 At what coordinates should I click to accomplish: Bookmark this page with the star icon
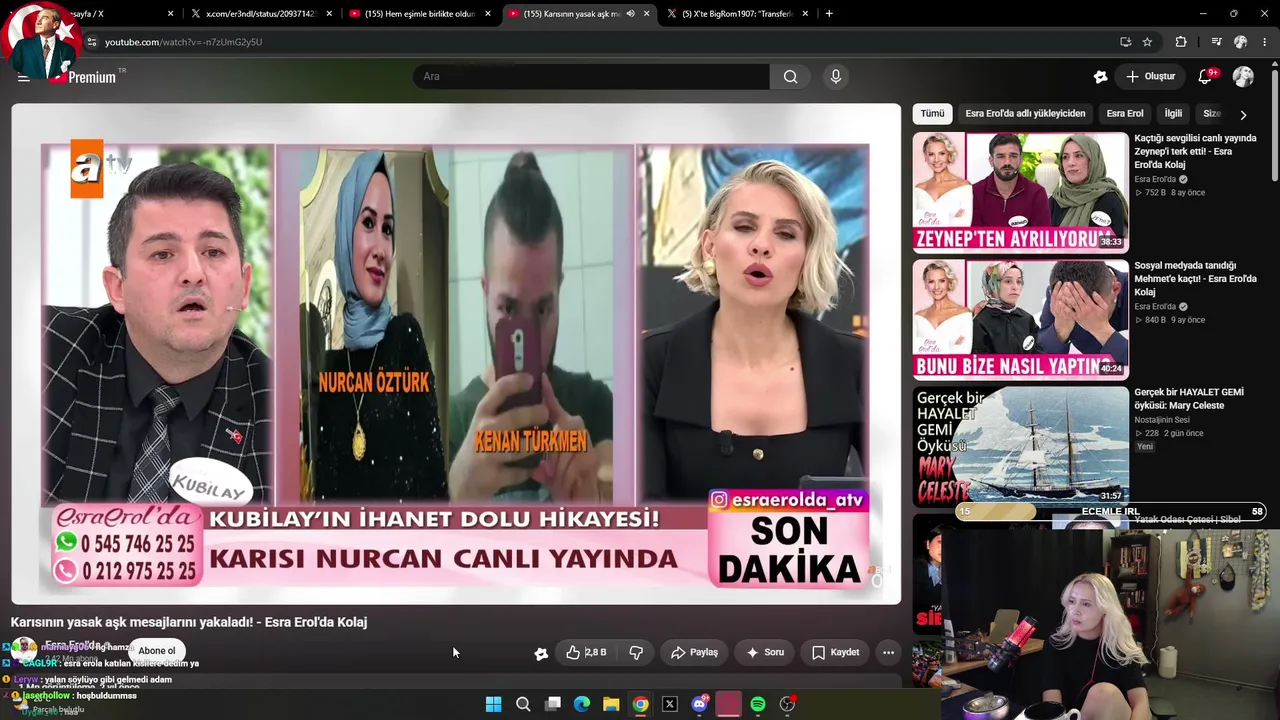pyautogui.click(x=1147, y=42)
